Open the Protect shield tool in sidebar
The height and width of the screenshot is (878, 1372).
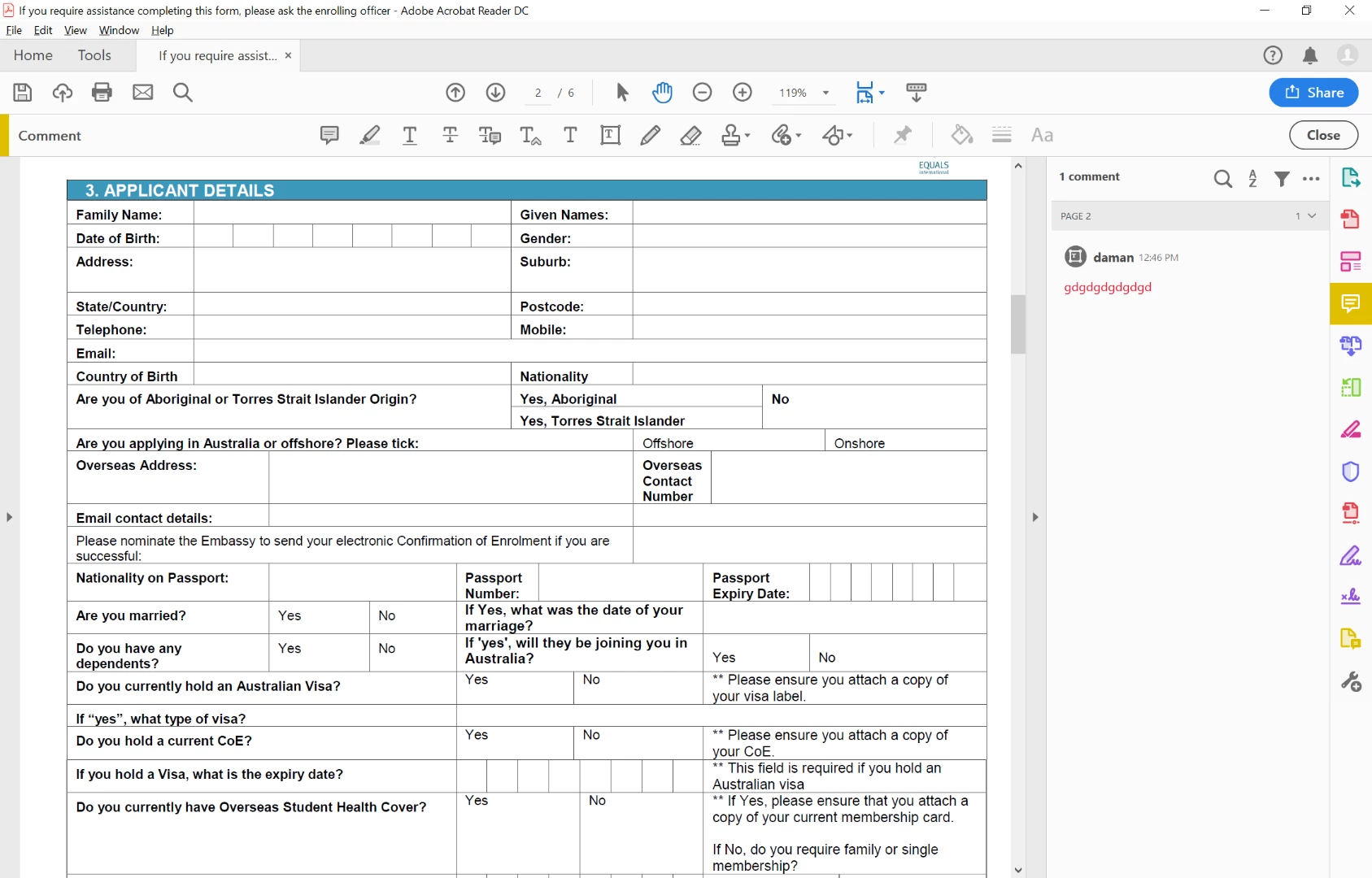pyautogui.click(x=1350, y=472)
